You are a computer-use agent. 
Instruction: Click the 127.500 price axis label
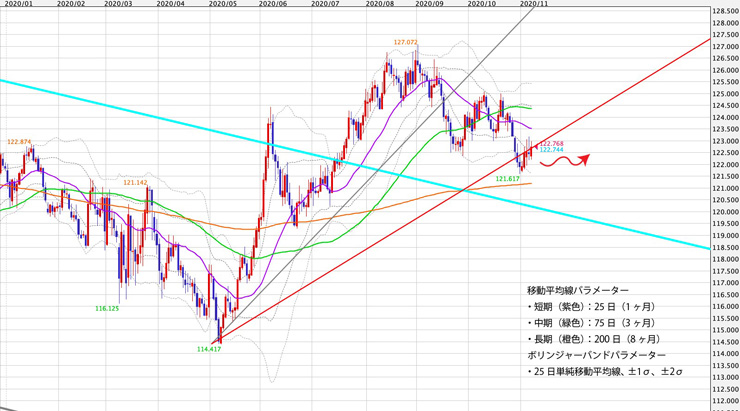pos(726,35)
